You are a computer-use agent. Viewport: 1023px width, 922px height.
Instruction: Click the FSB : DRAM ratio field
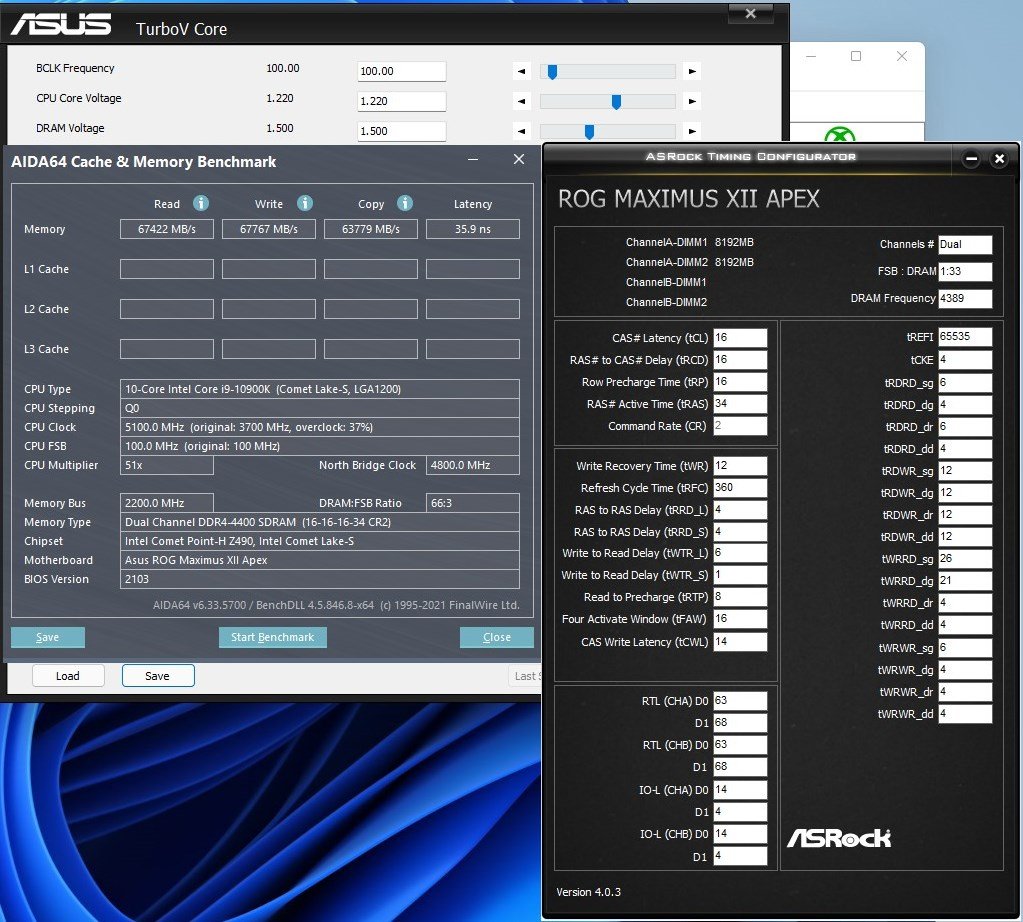pyautogui.click(x=965, y=271)
